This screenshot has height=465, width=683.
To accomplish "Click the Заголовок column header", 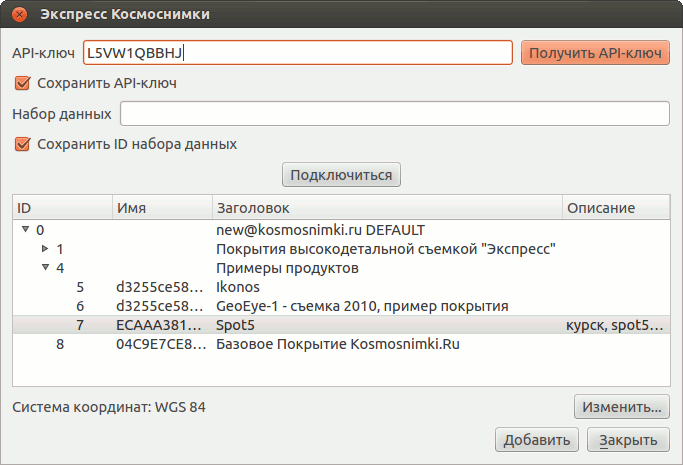I will pyautogui.click(x=386, y=208).
